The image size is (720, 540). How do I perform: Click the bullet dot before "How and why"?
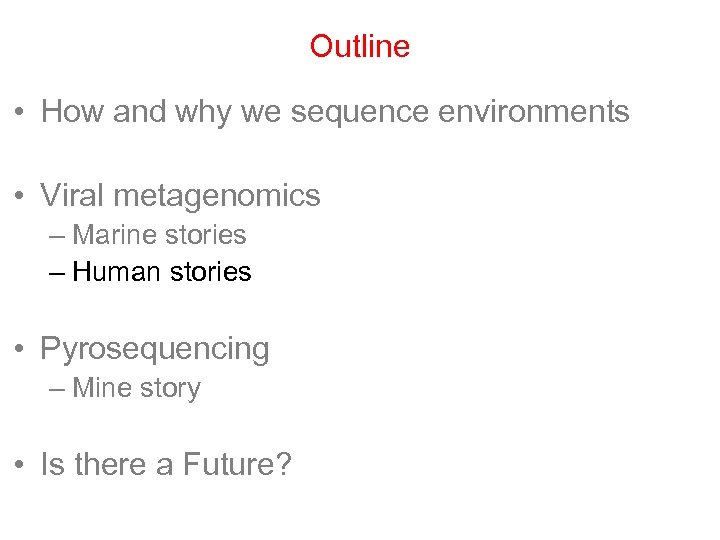pyautogui.click(x=20, y=113)
